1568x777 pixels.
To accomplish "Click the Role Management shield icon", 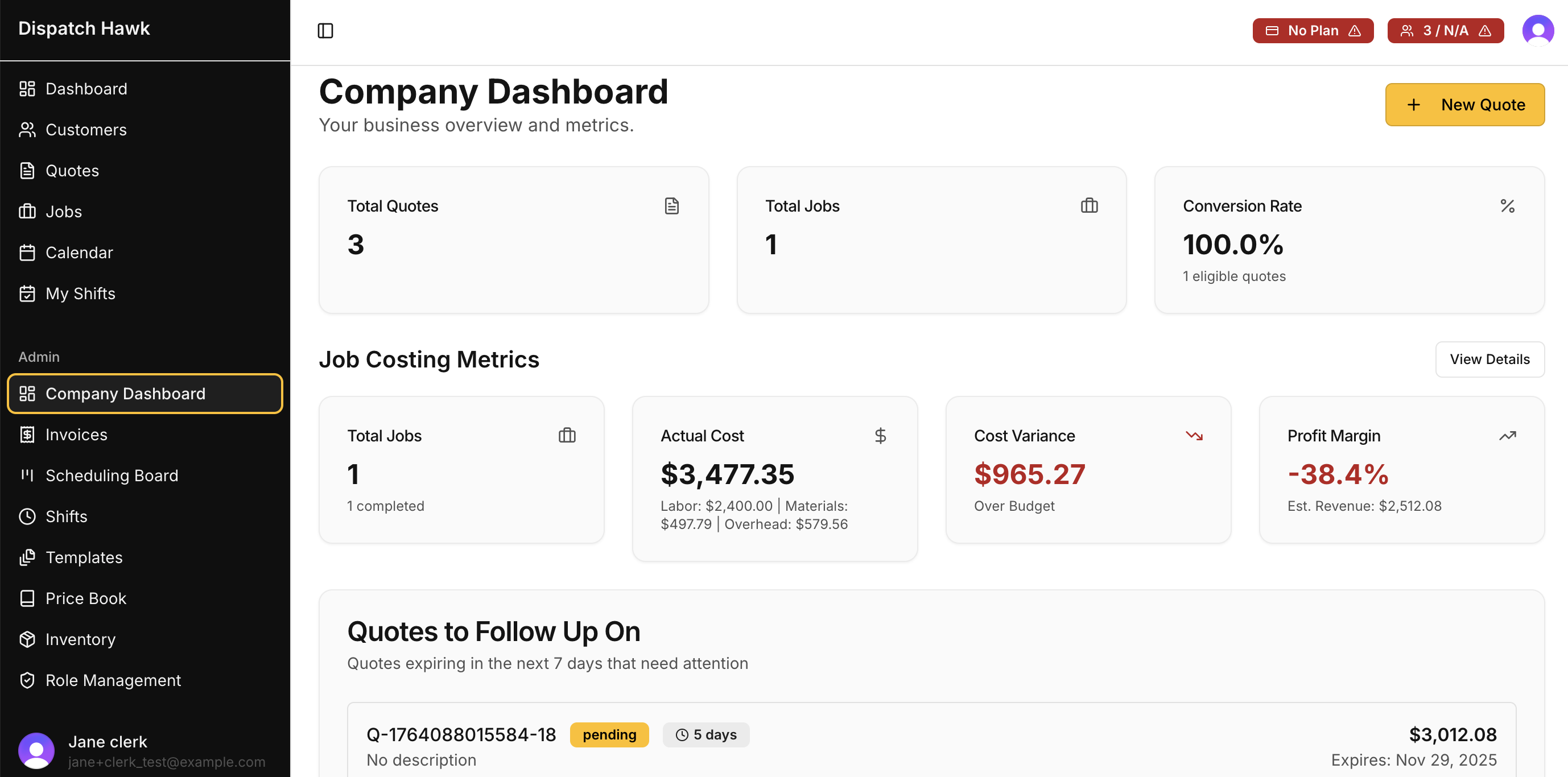I will 27,680.
